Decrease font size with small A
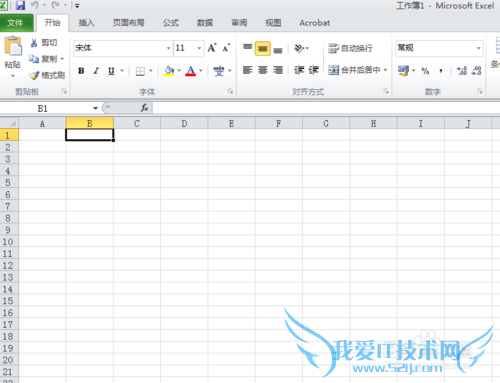500x383 pixels. tap(227, 48)
